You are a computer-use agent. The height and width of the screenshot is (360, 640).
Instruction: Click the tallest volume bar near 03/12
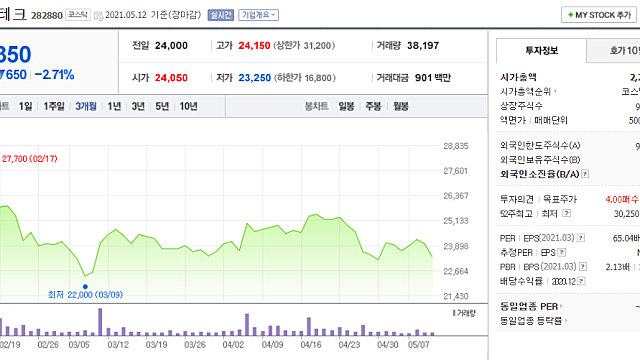pyautogui.click(x=100, y=322)
